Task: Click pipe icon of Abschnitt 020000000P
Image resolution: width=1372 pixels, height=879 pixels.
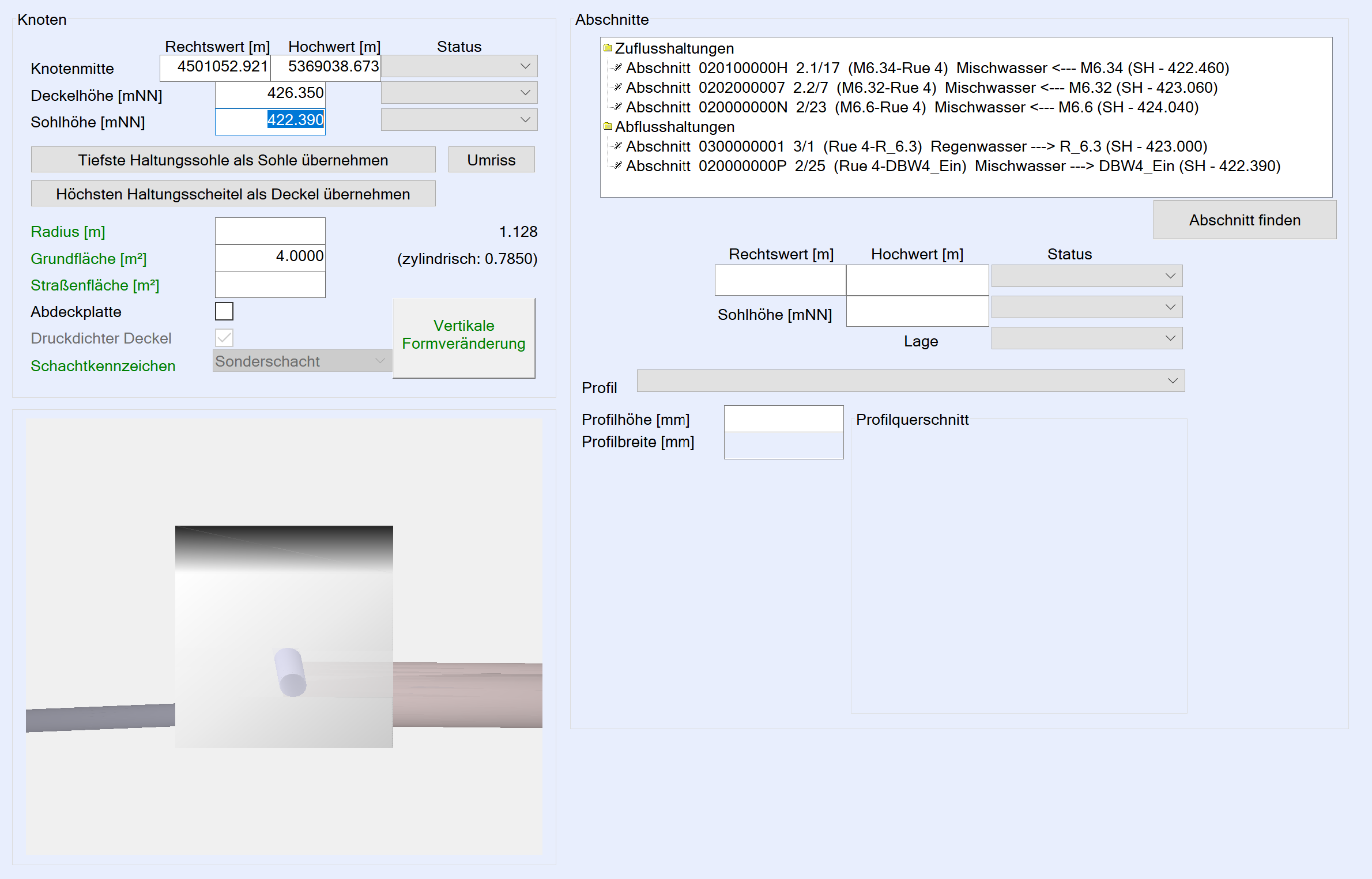Action: (x=618, y=165)
